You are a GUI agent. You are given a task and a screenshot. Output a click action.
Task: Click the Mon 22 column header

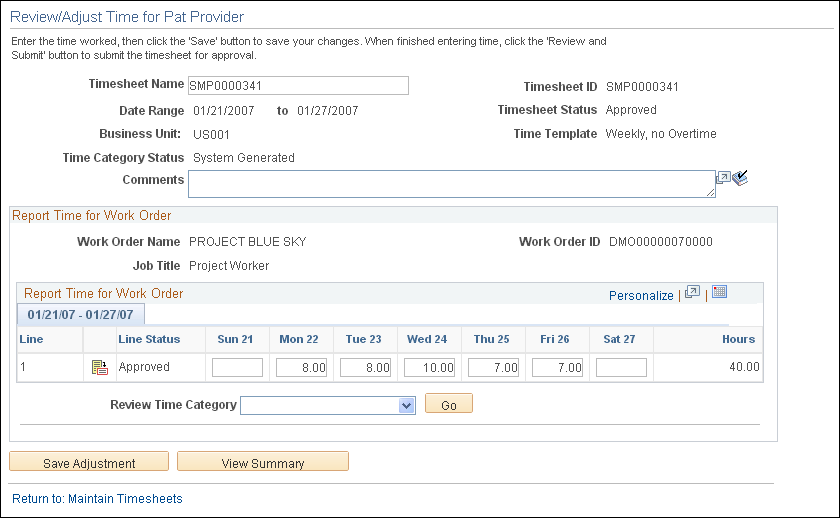pos(299,339)
